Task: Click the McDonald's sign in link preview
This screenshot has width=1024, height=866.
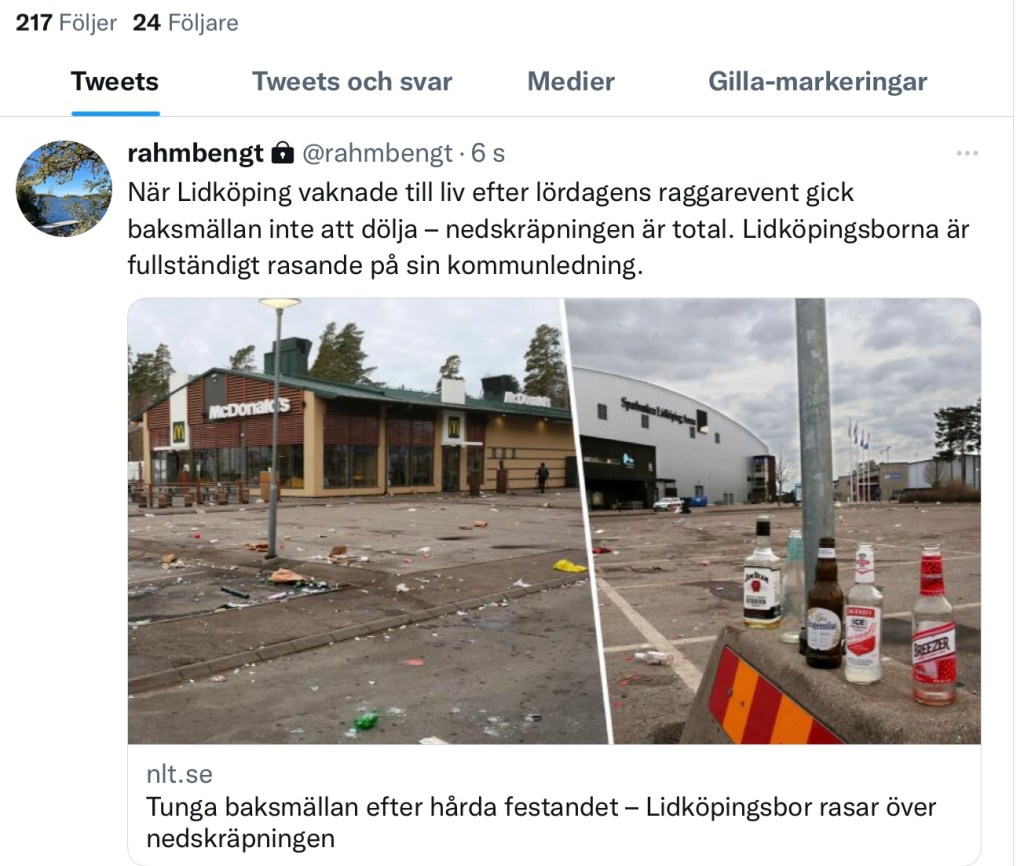Action: click(x=249, y=409)
